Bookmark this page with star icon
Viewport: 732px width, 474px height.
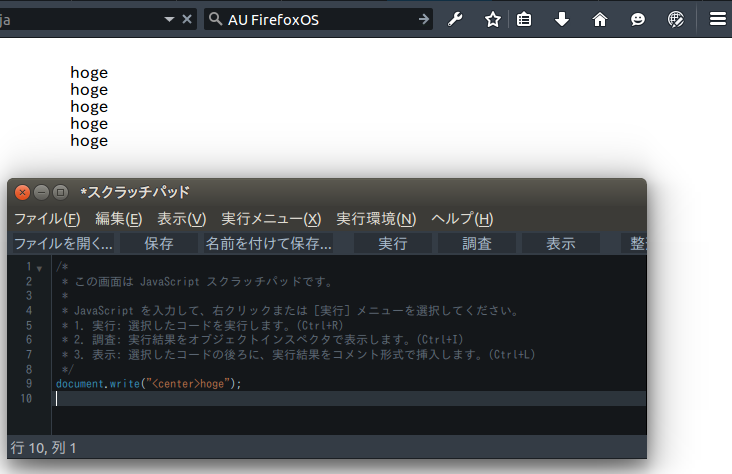click(x=493, y=20)
